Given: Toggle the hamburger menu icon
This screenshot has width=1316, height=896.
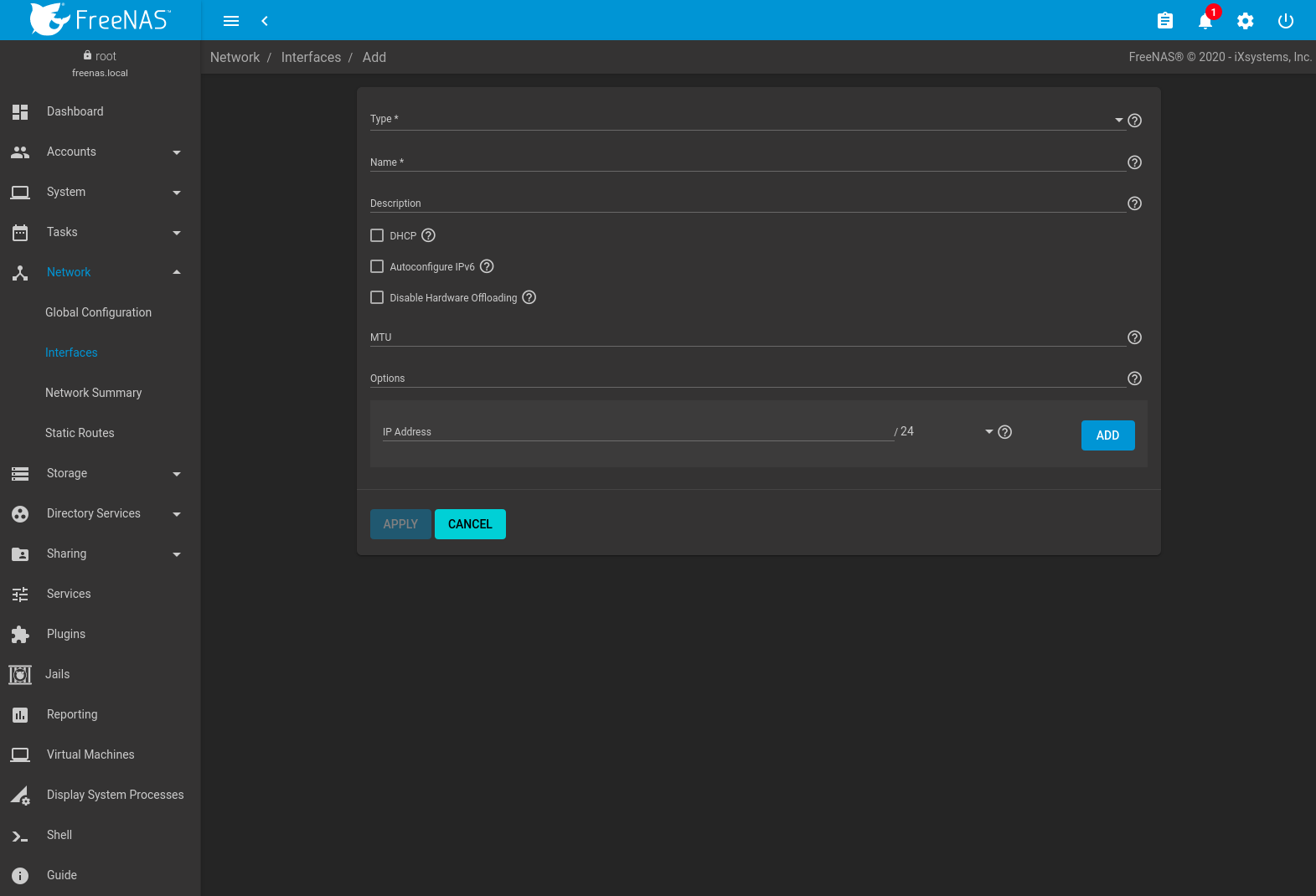Looking at the screenshot, I should click(x=231, y=21).
